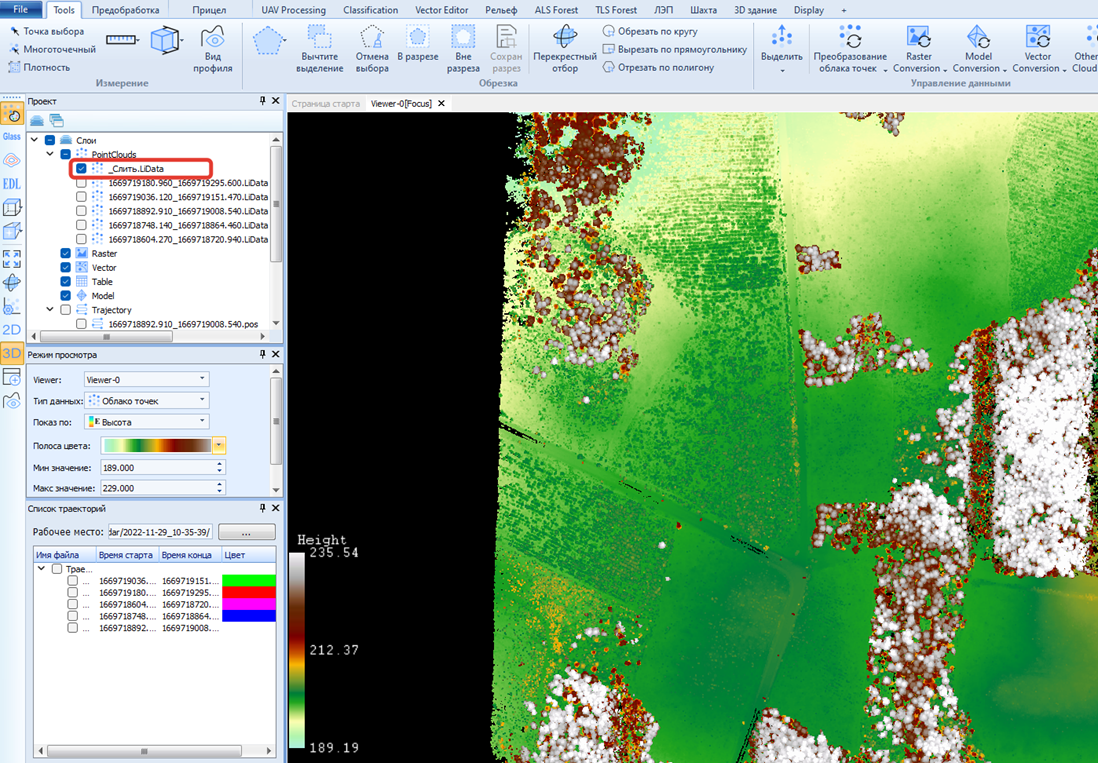Apply the Вне разреза out-cut tool
This screenshot has width=1098, height=763.
coord(463,49)
